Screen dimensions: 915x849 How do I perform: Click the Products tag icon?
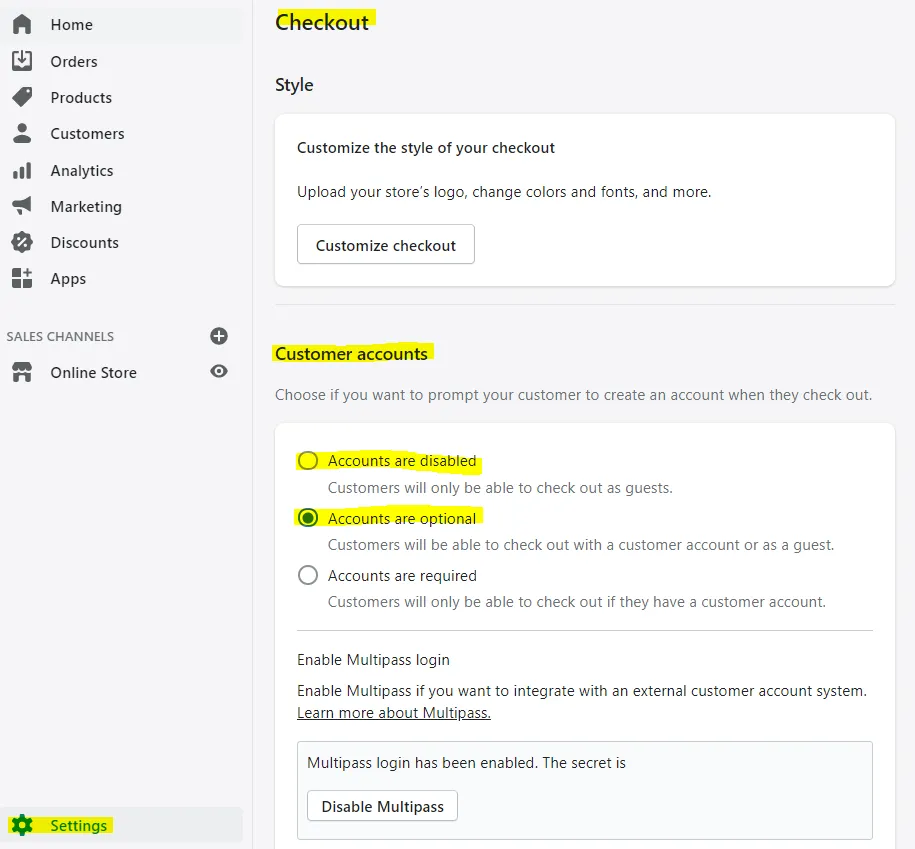coord(22,97)
